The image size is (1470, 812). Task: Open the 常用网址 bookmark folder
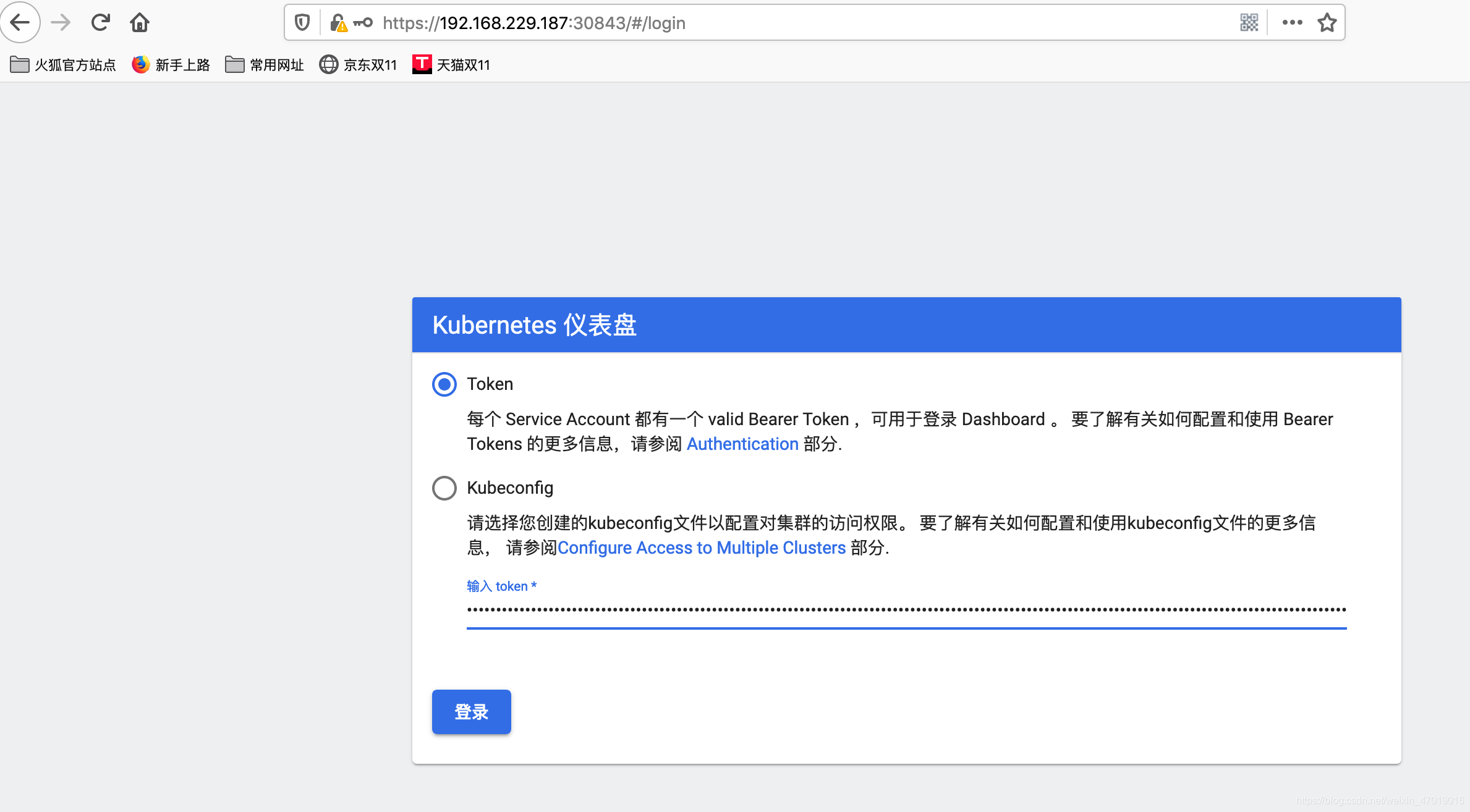point(265,65)
